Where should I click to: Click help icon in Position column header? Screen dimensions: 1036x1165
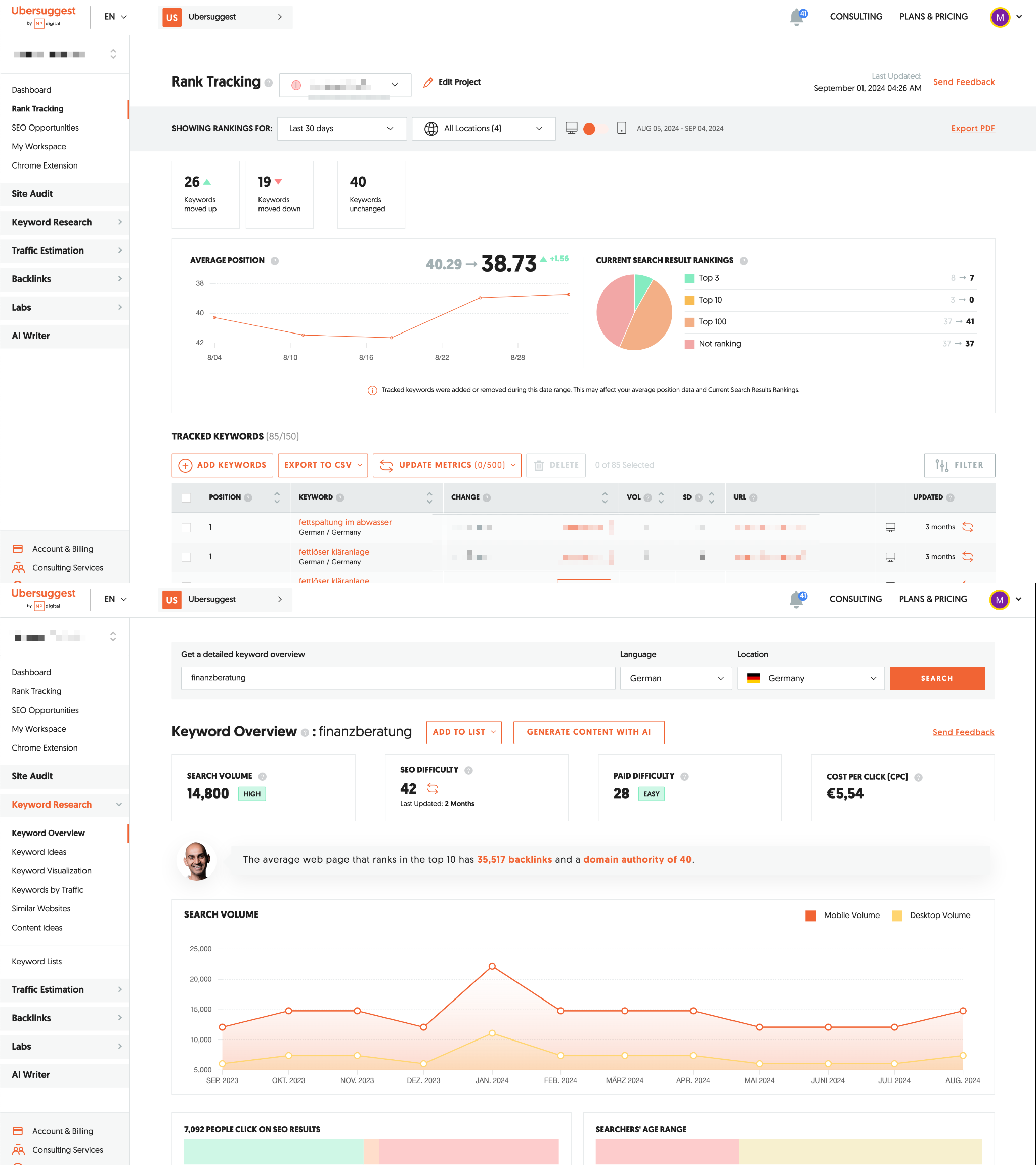tap(248, 497)
